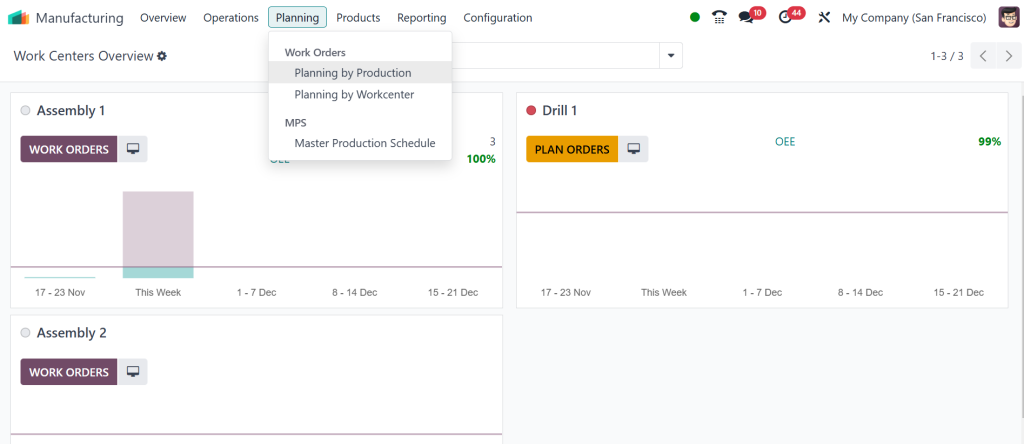This screenshot has width=1024, height=444.
Task: Click the 17 - 23 Nov label in Assembly 1 chart
Action: point(60,293)
